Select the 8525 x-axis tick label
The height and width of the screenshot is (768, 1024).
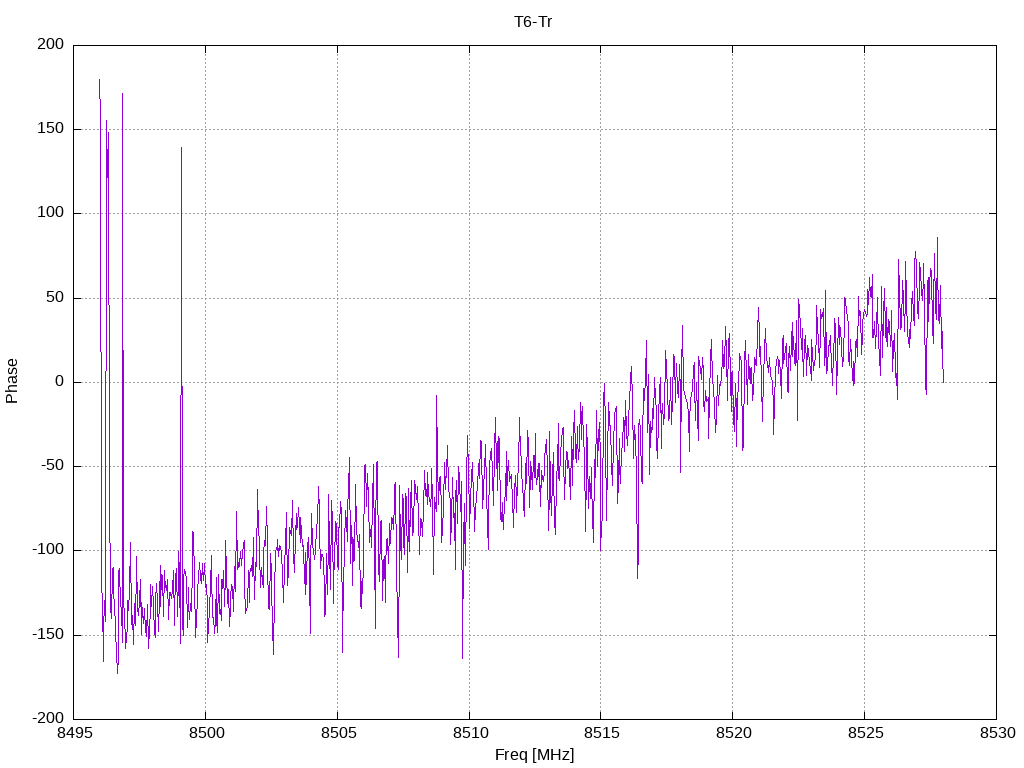click(864, 733)
